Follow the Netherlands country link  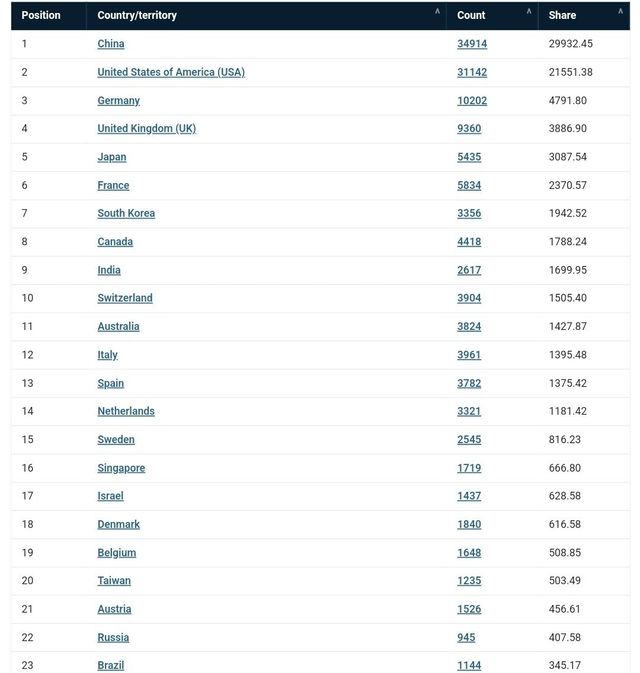tap(126, 411)
